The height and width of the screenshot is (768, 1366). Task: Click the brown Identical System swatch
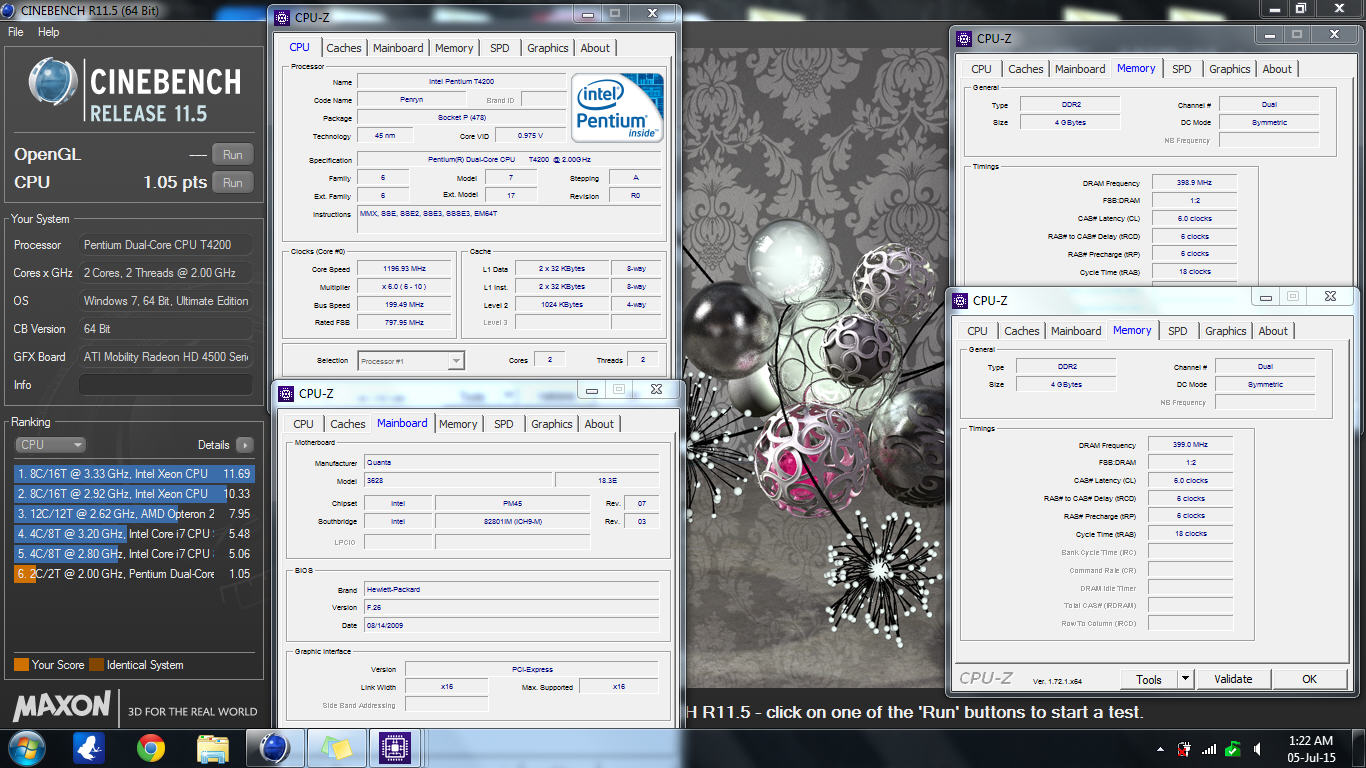pos(96,665)
